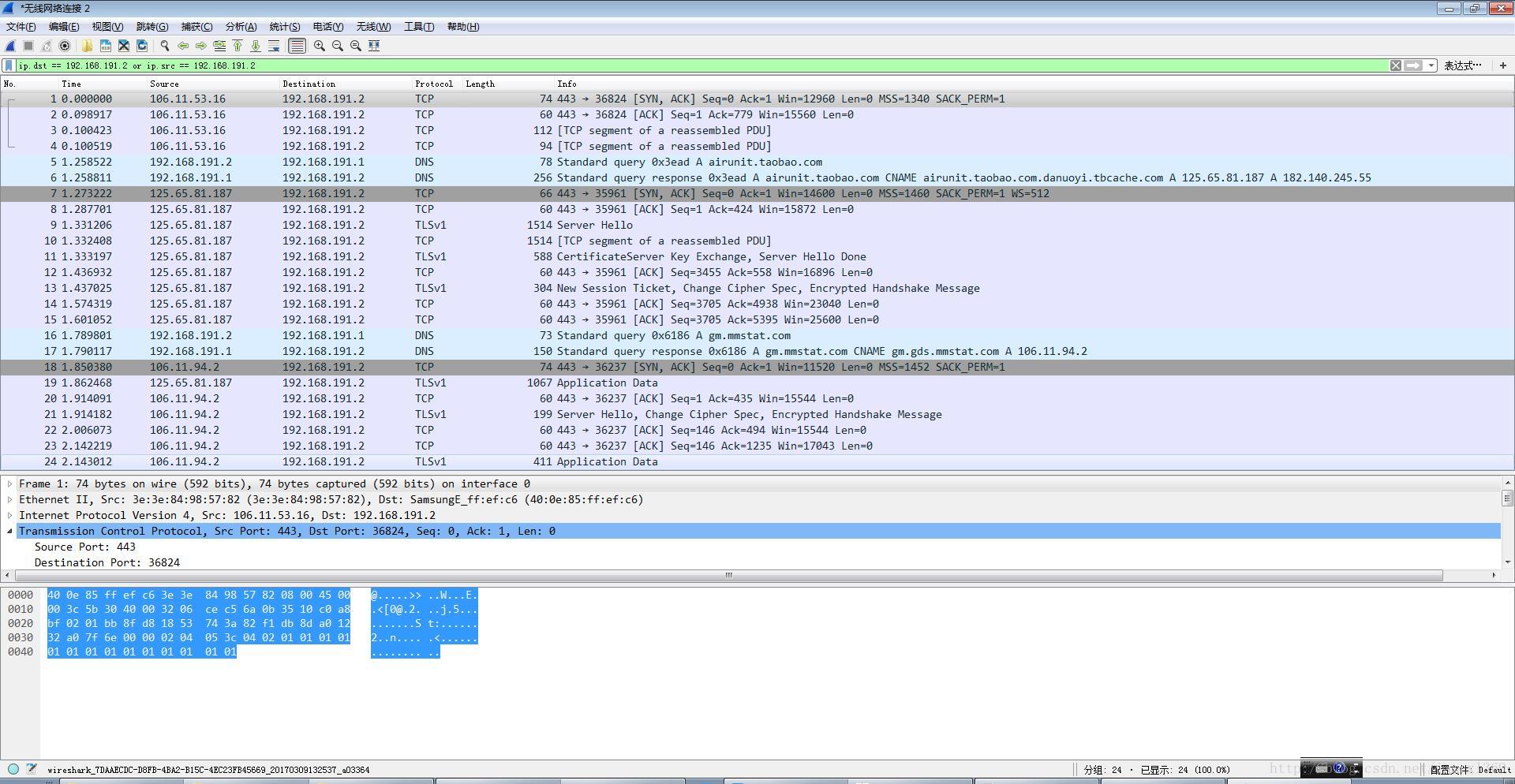1515x784 pixels.
Task: Jump to first packet
Action: click(238, 46)
